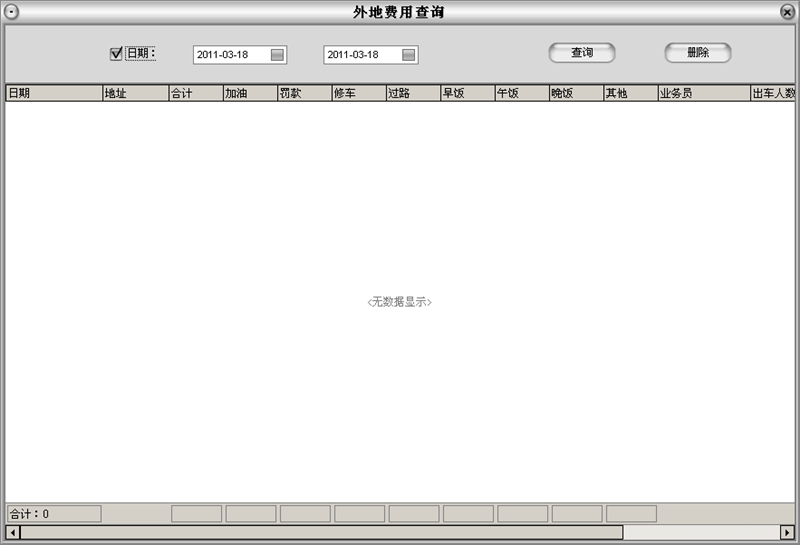Click the 合计：0 footer total cell
The image size is (800, 545).
pyautogui.click(x=54, y=514)
